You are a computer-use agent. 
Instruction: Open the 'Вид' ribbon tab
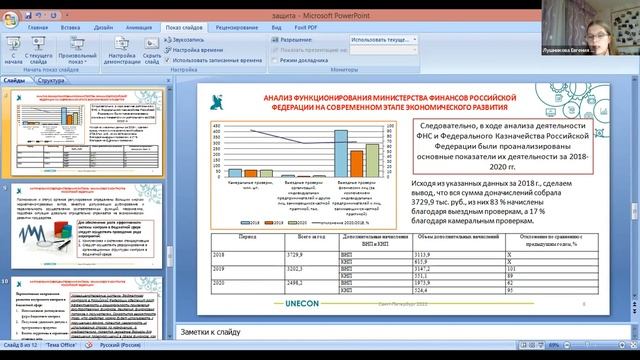coord(276,28)
